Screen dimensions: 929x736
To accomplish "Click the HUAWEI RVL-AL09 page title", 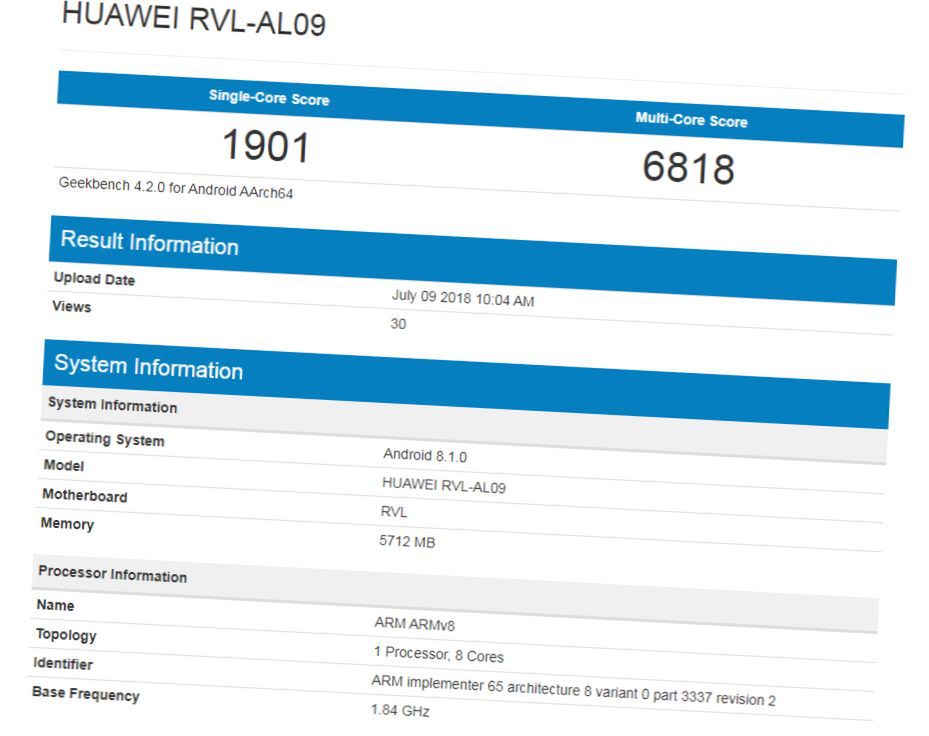I will [x=193, y=18].
